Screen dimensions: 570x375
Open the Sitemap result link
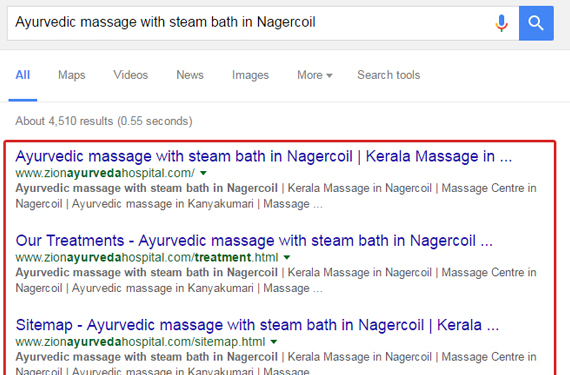click(x=257, y=325)
